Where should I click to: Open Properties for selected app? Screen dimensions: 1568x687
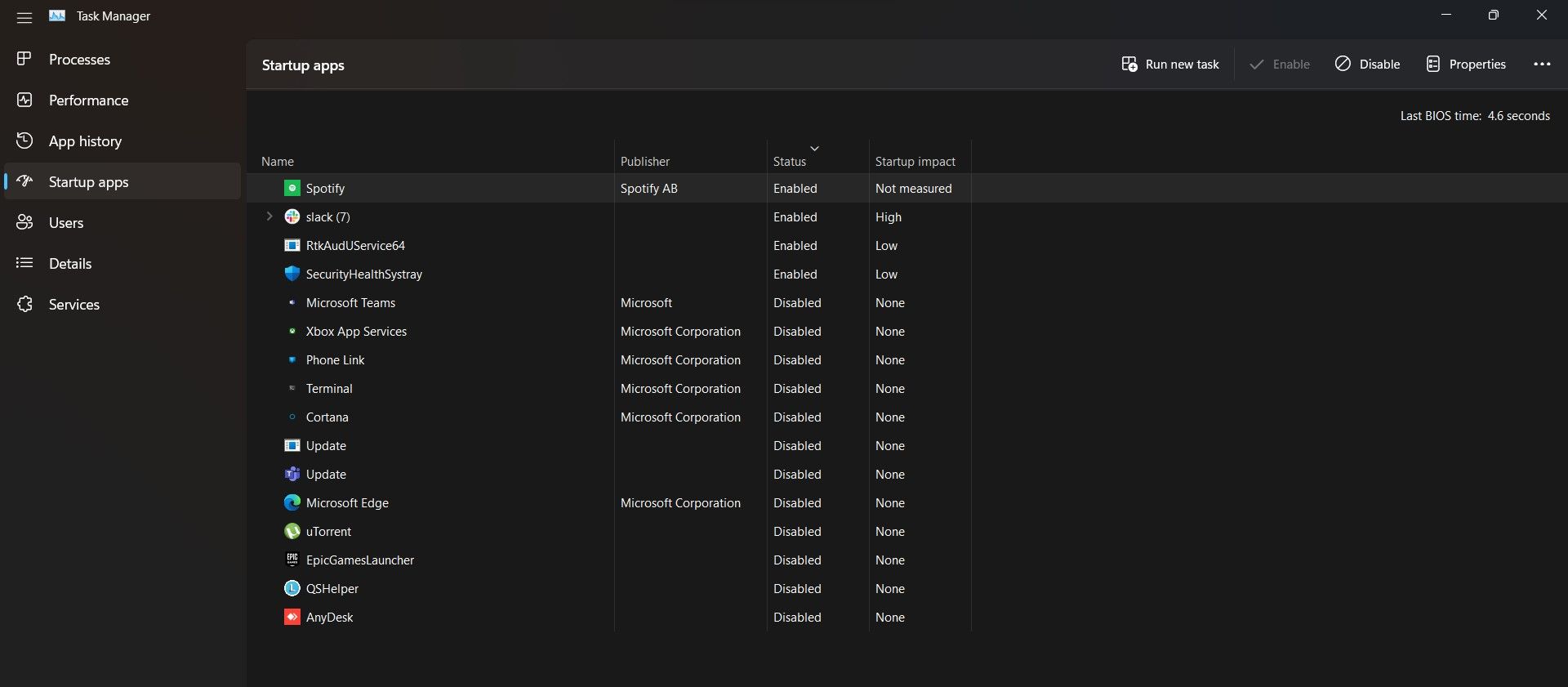coord(1466,64)
